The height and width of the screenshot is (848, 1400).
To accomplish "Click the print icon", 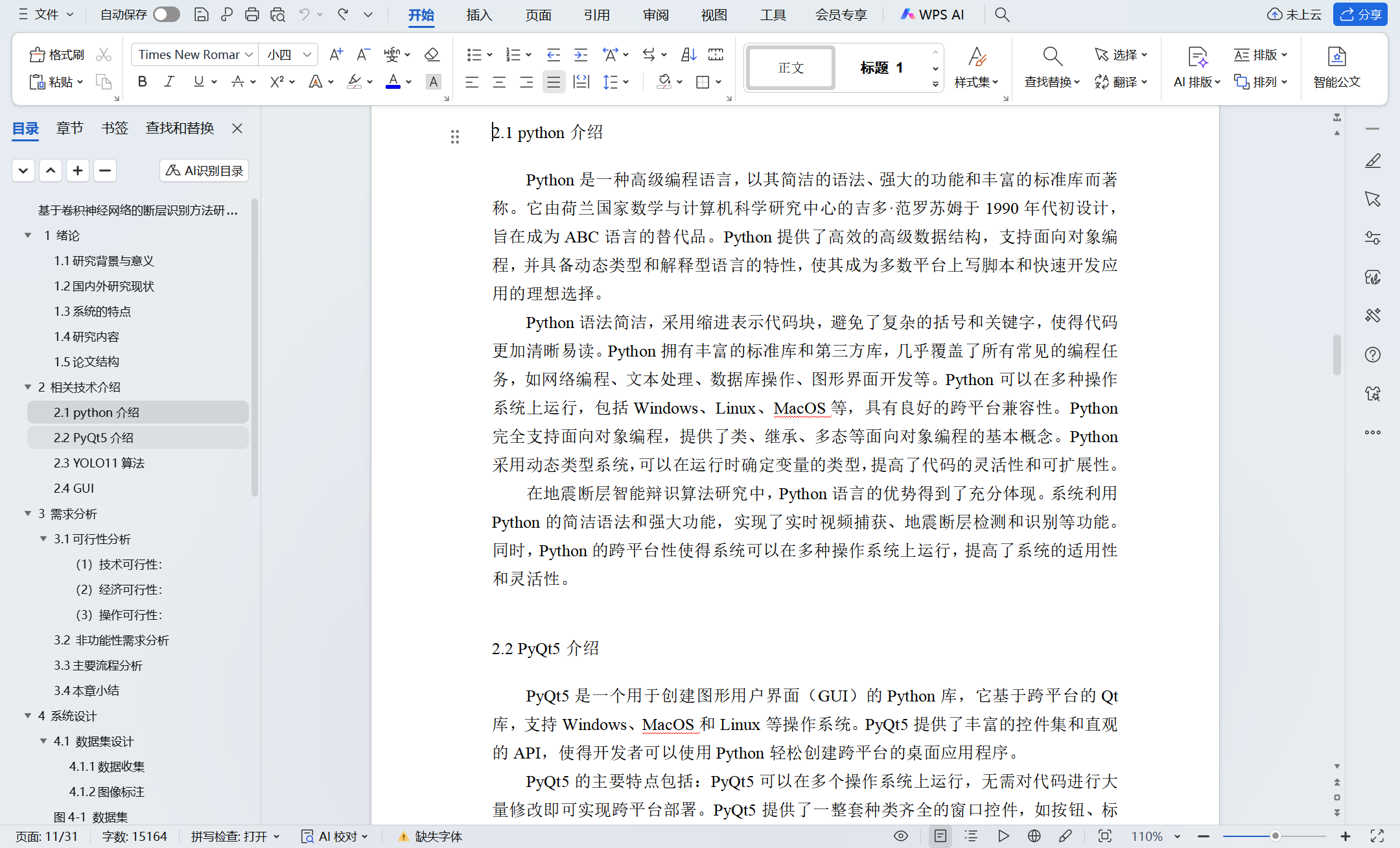I will click(x=252, y=14).
